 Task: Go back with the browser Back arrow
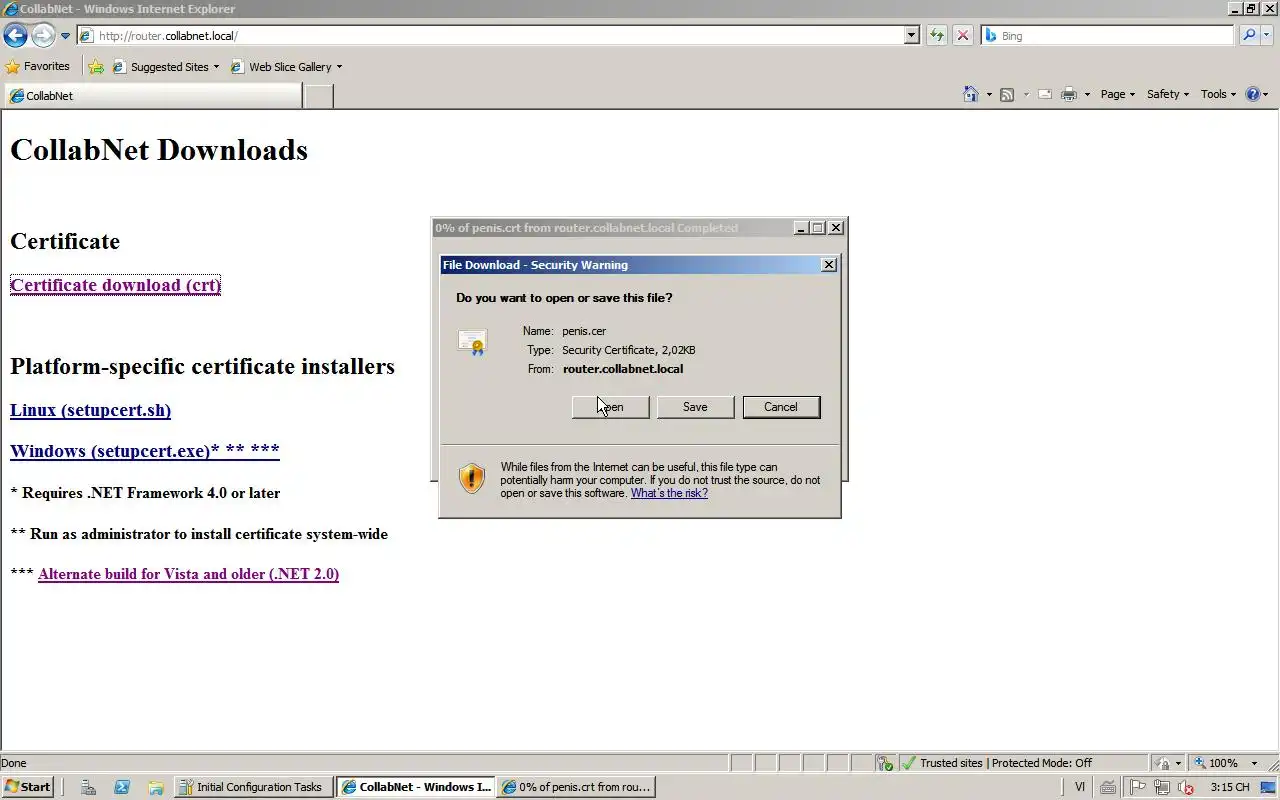coord(15,36)
